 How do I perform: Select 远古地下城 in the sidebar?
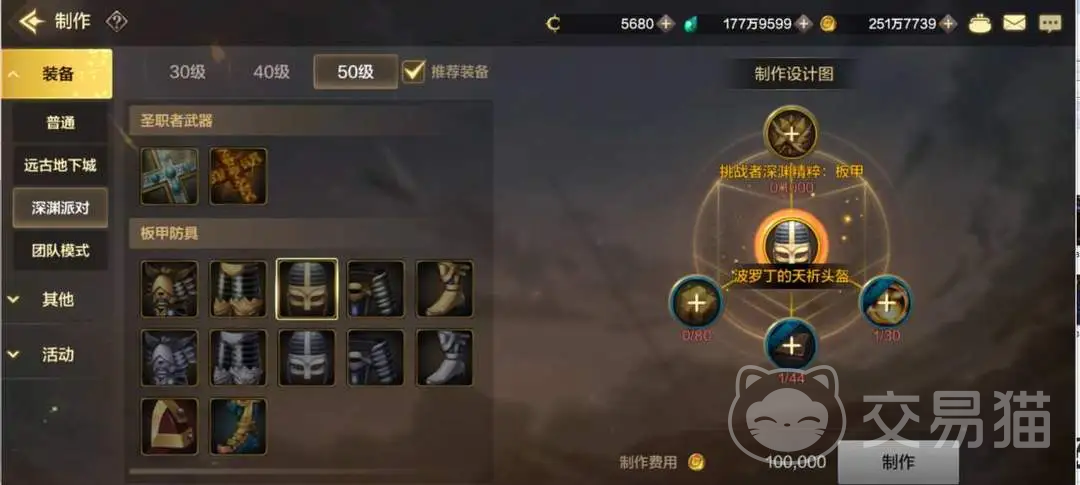(x=60, y=166)
